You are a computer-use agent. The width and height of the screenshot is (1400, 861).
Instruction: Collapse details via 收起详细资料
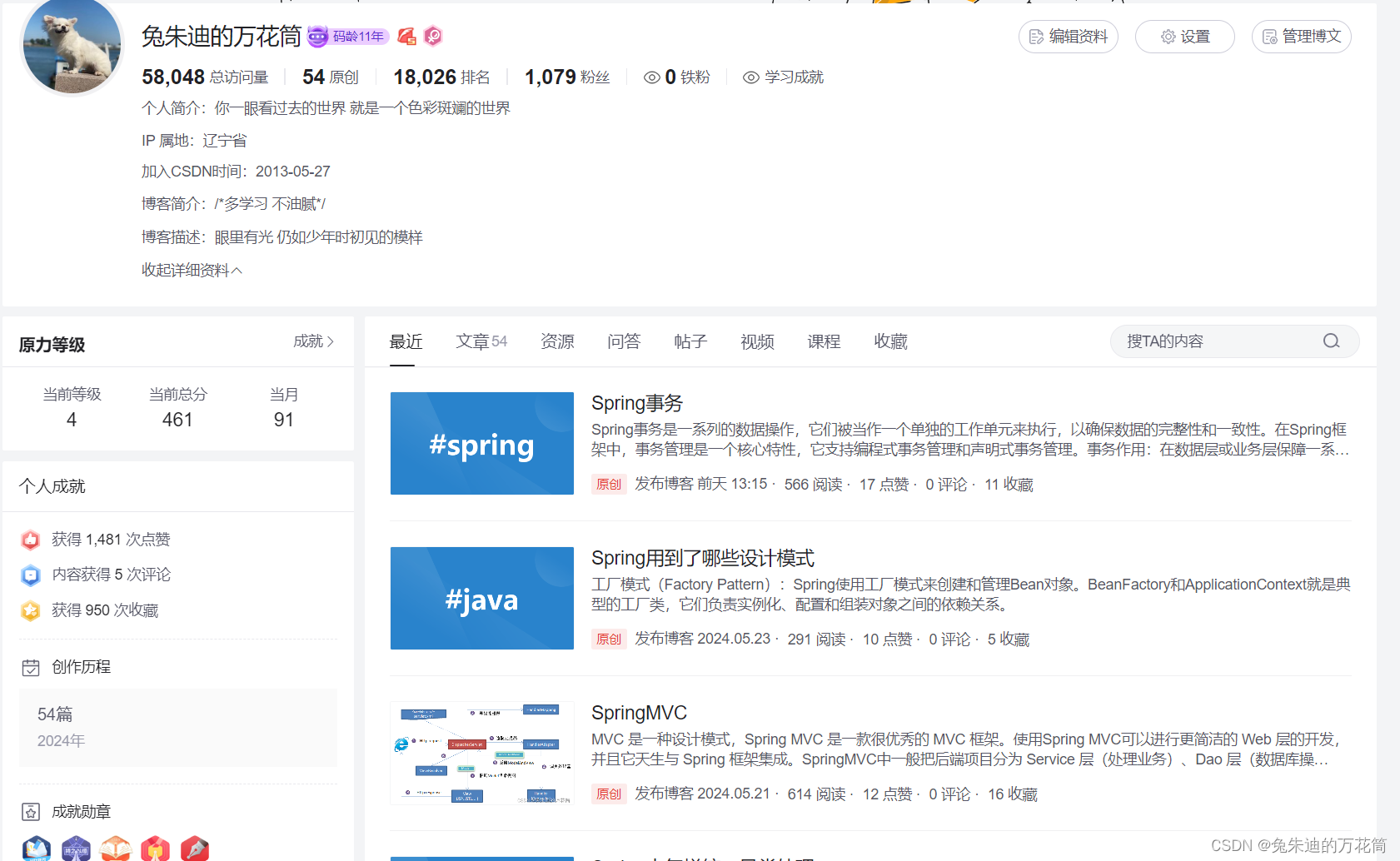[x=192, y=270]
